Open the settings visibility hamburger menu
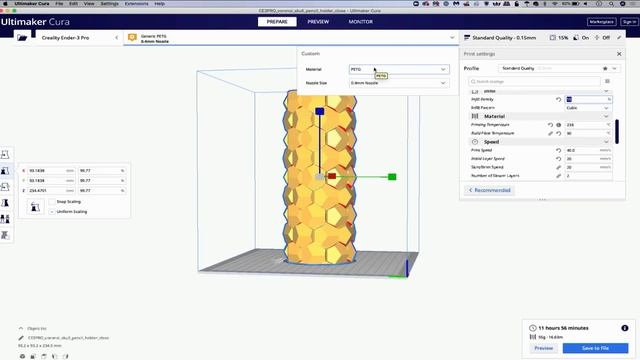640x360 pixels. tap(607, 81)
